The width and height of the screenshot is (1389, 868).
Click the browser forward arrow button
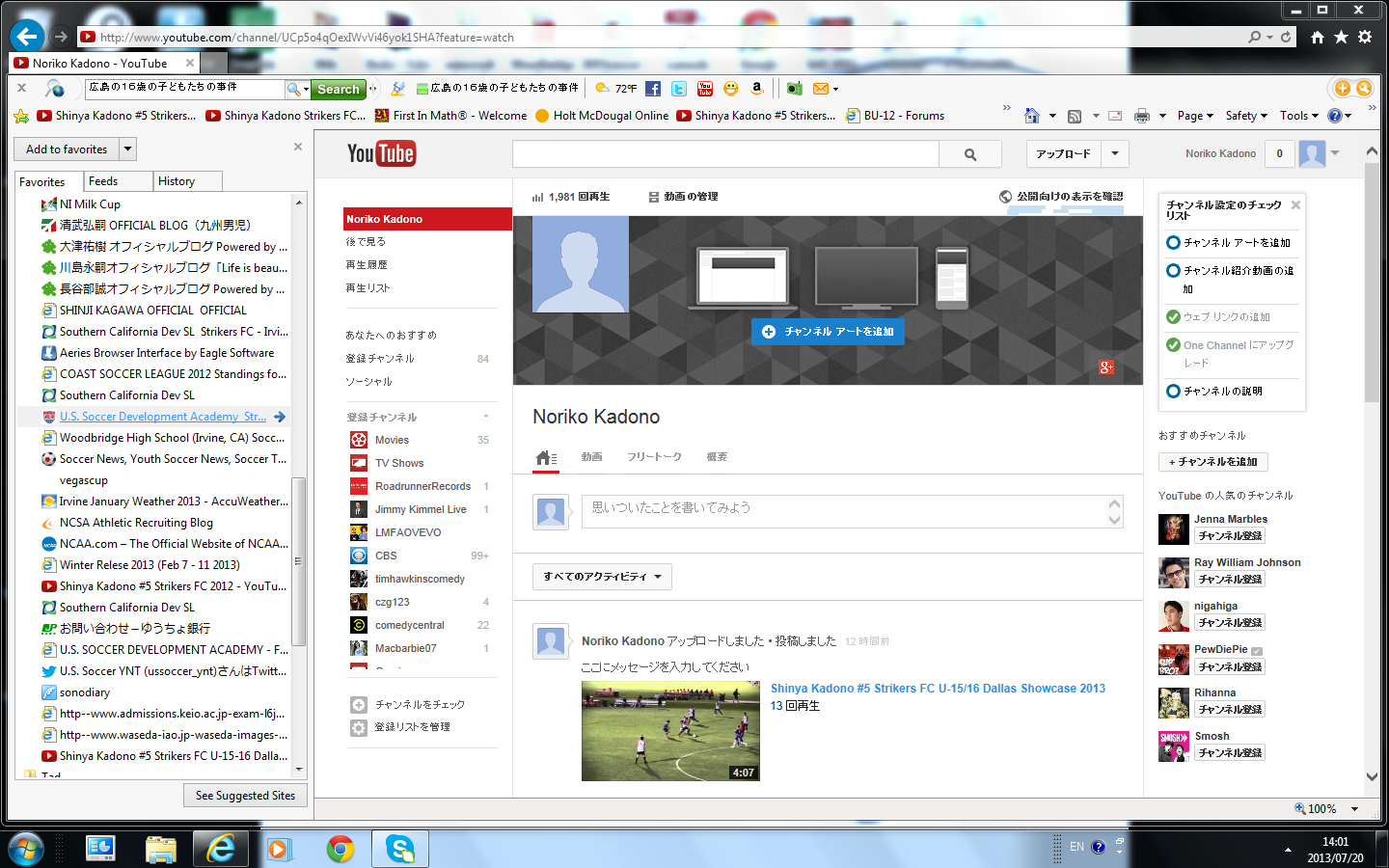61,37
